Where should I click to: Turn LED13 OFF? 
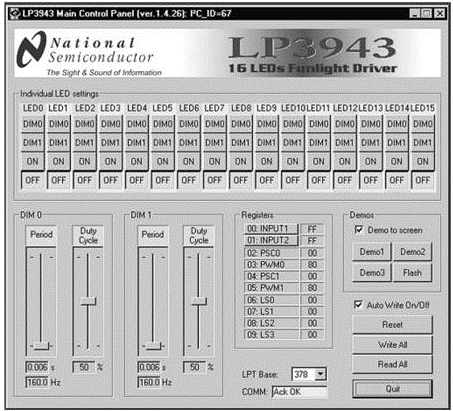pyautogui.click(x=371, y=180)
